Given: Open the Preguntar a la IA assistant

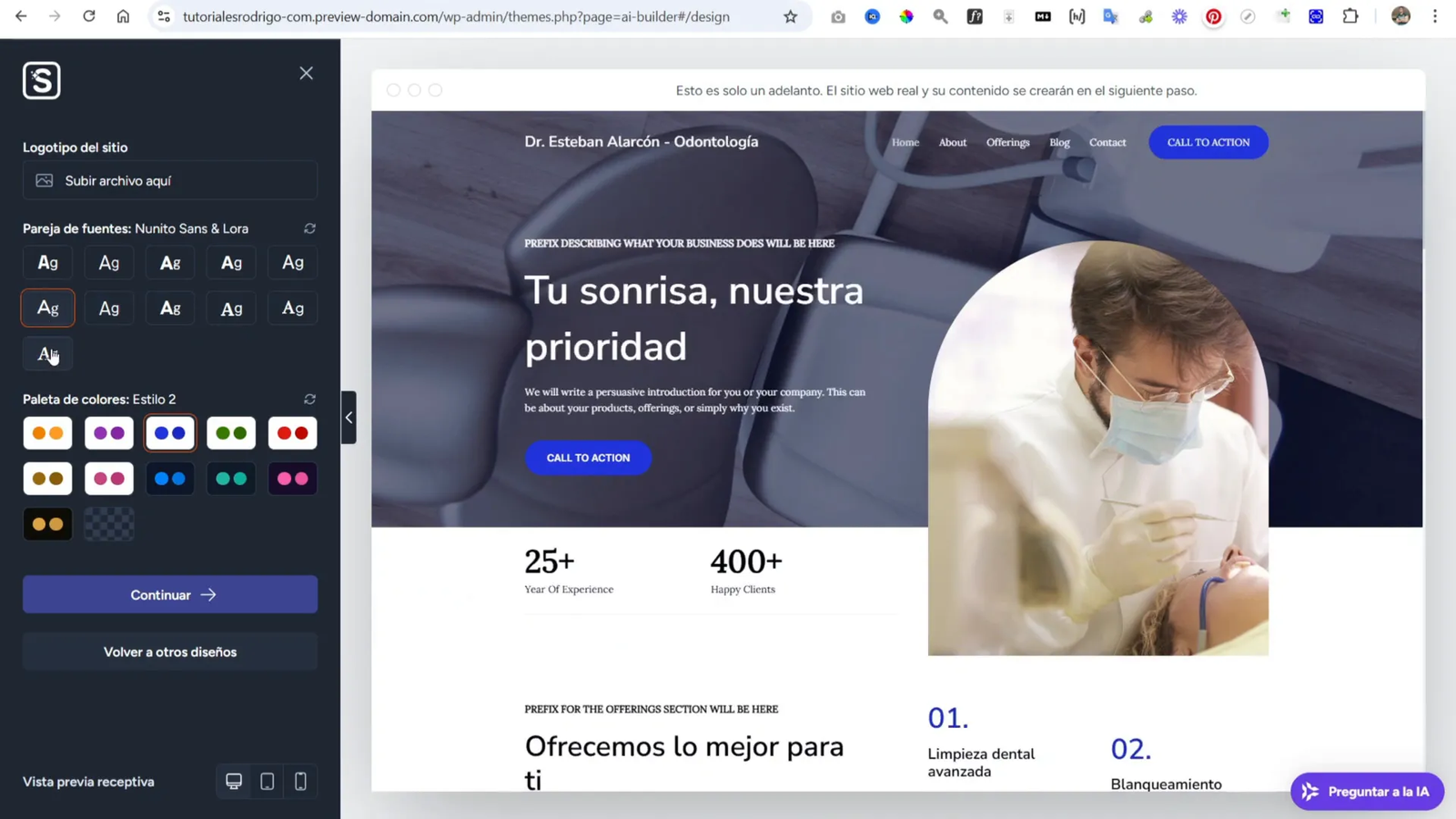Looking at the screenshot, I should coord(1366,792).
